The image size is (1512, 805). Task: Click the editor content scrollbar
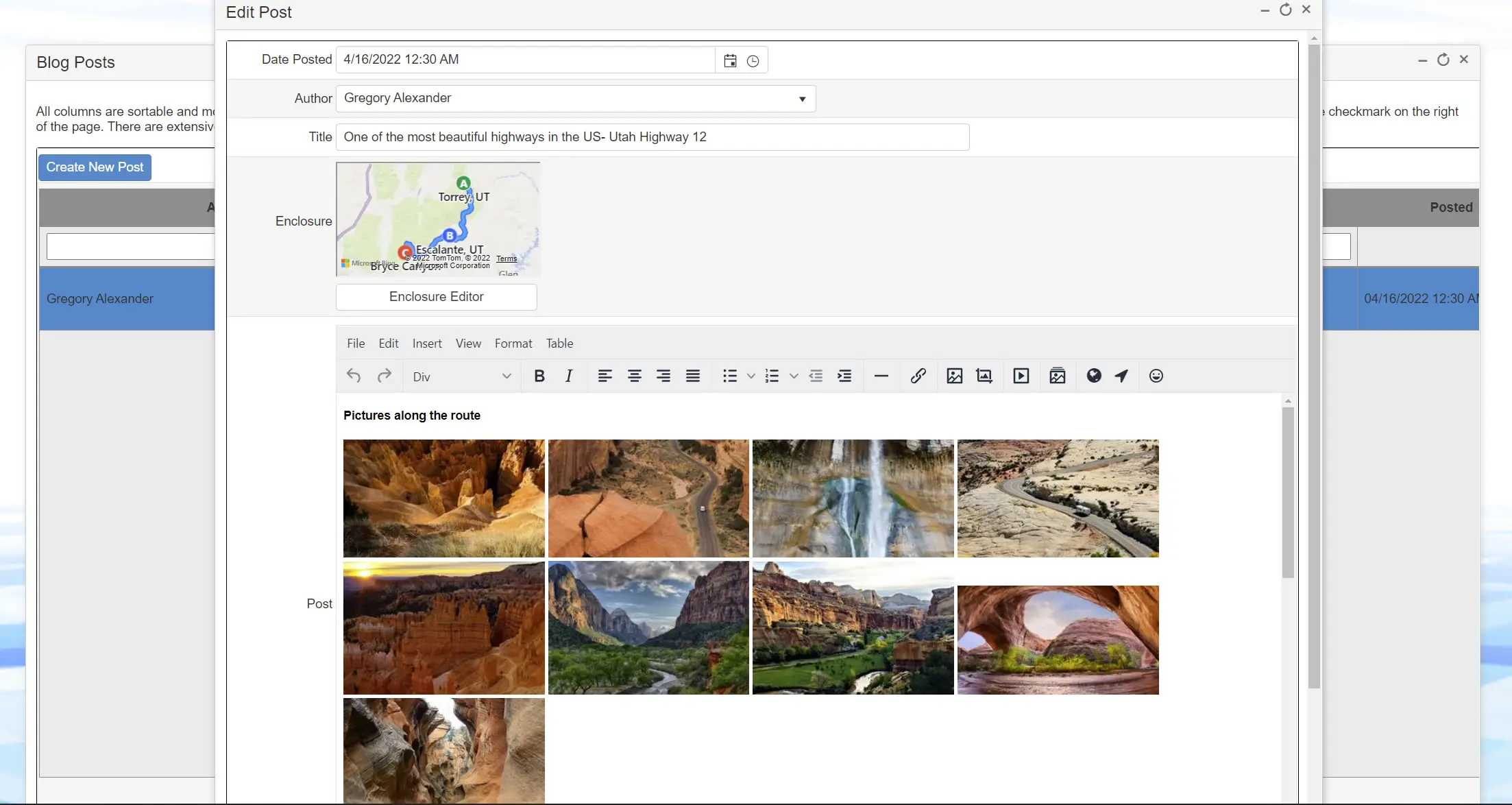[x=1288, y=492]
